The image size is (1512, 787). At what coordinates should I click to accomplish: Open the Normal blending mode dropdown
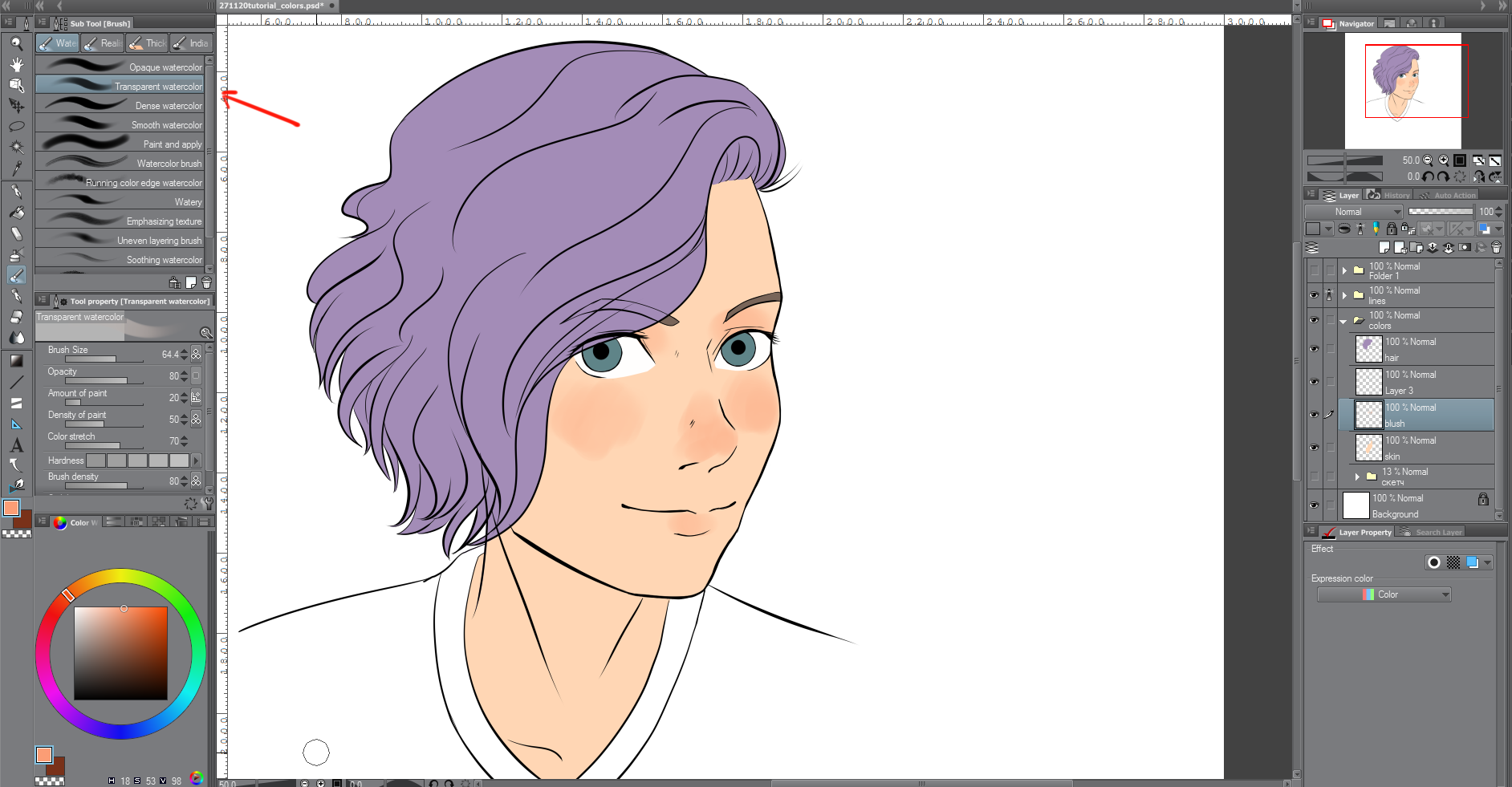[x=1354, y=212]
